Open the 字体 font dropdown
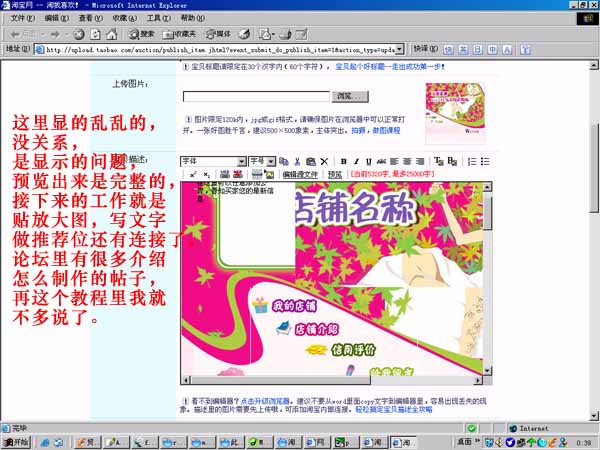600x450 pixels. pyautogui.click(x=213, y=161)
